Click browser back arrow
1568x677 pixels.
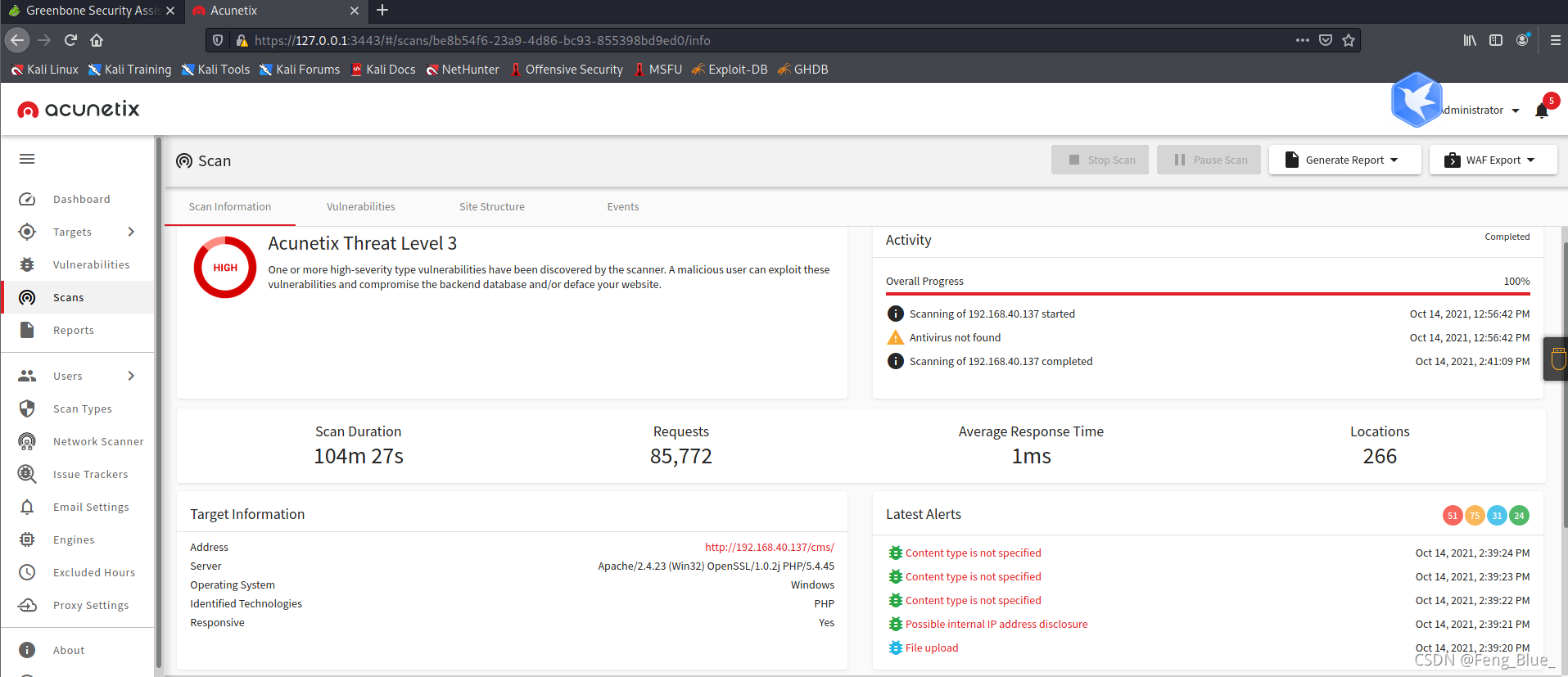coord(17,40)
